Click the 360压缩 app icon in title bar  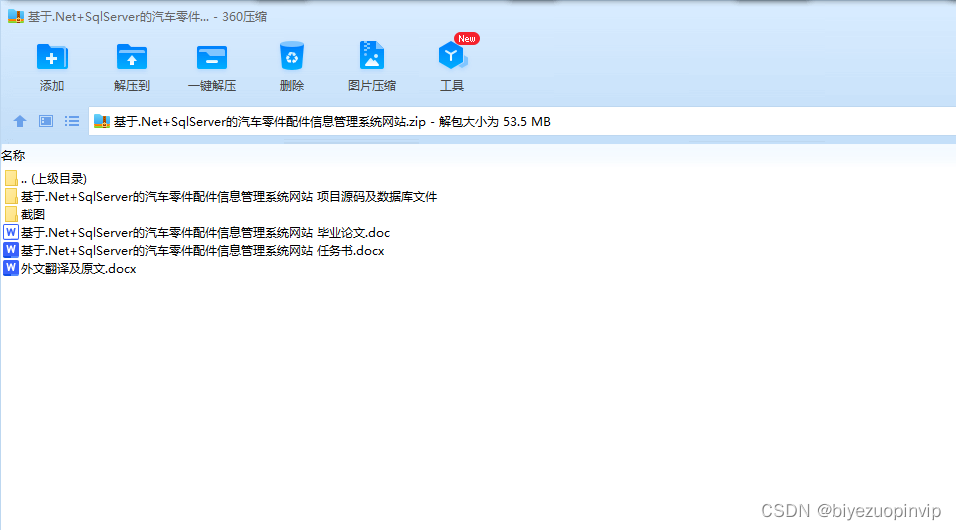click(x=16, y=16)
